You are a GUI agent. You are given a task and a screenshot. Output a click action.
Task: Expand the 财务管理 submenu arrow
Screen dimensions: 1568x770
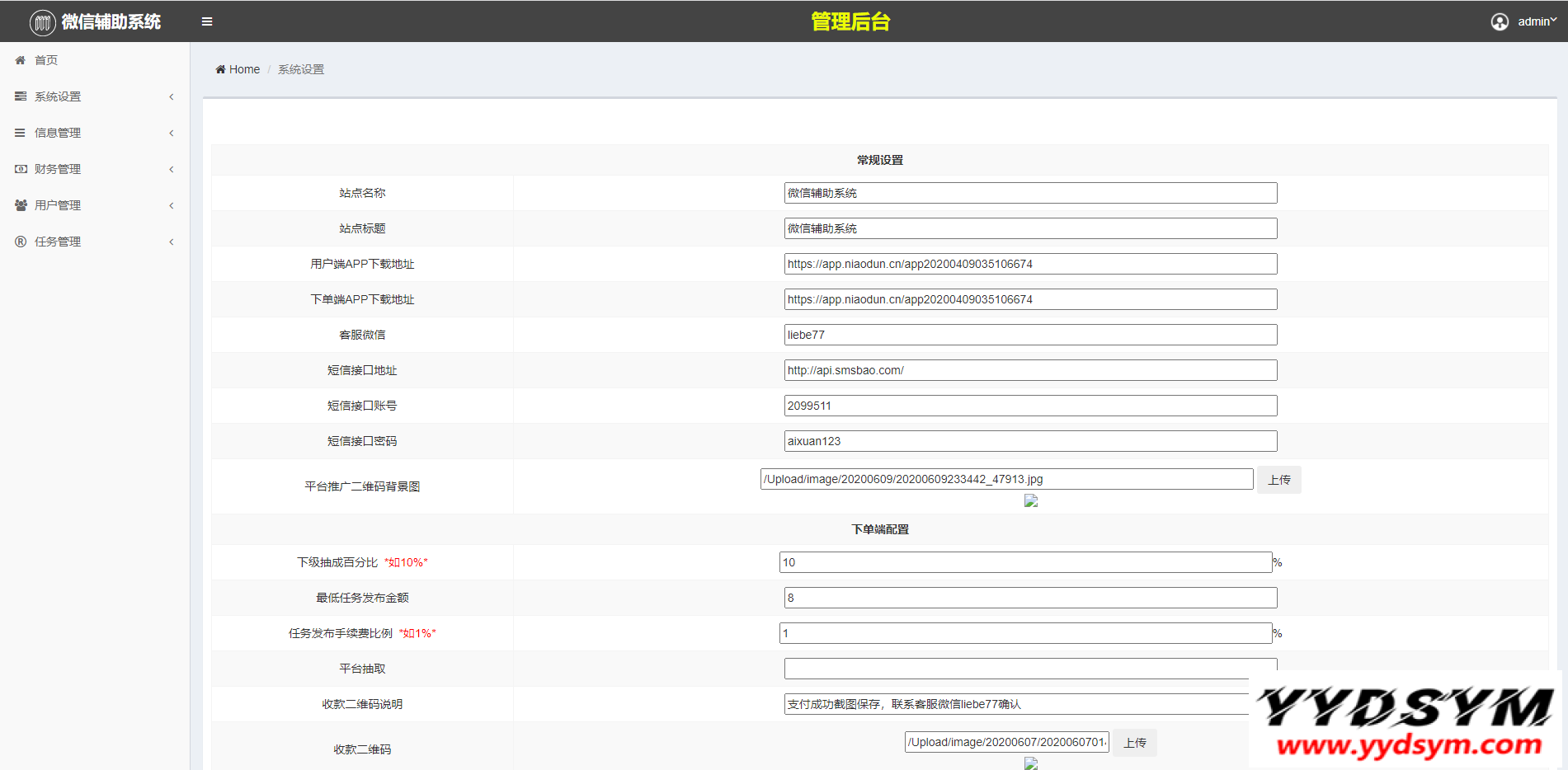[172, 170]
